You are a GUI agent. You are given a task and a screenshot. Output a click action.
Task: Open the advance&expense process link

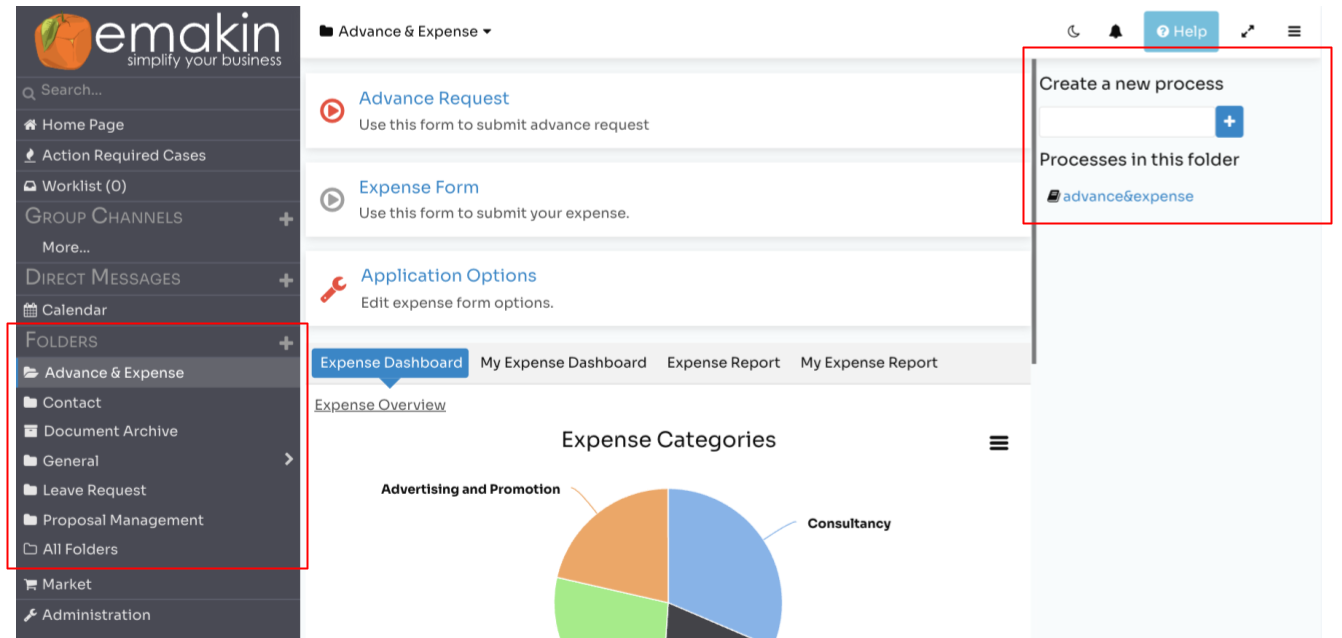pyautogui.click(x=1127, y=196)
